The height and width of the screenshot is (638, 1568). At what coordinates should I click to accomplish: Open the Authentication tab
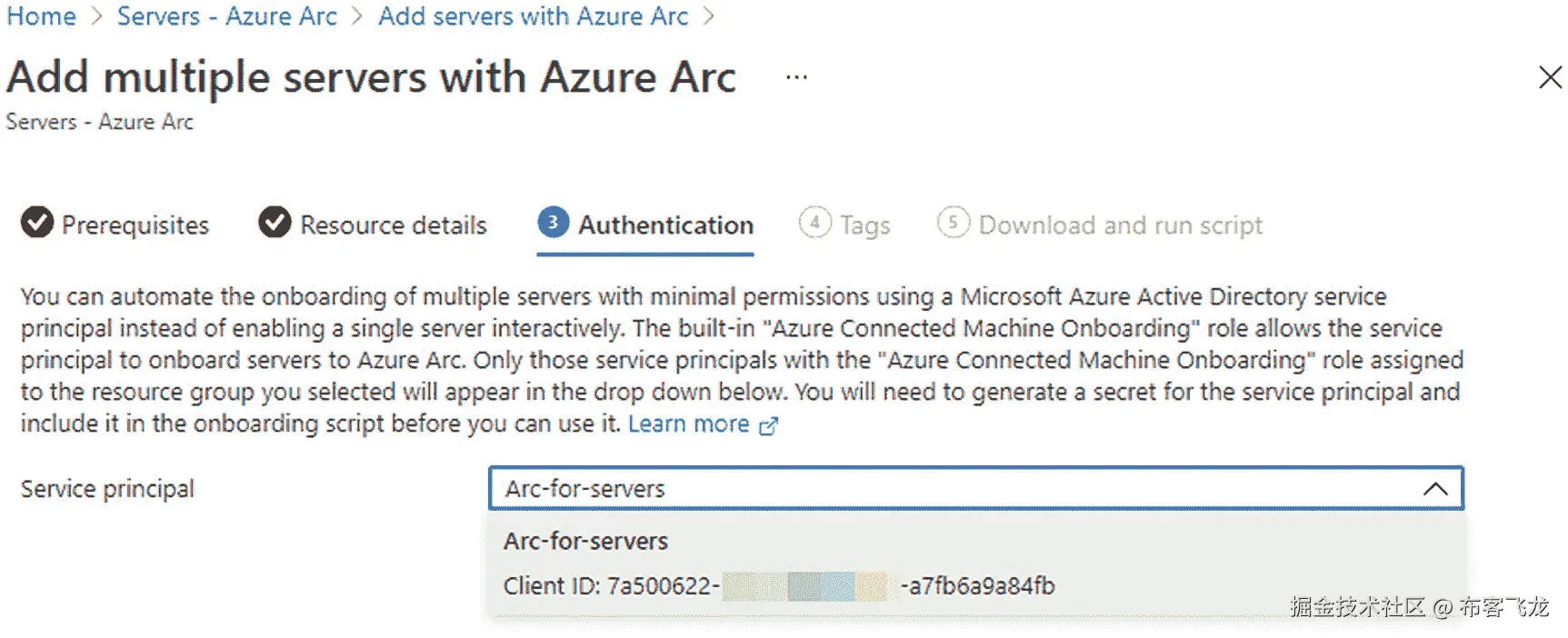click(x=665, y=225)
